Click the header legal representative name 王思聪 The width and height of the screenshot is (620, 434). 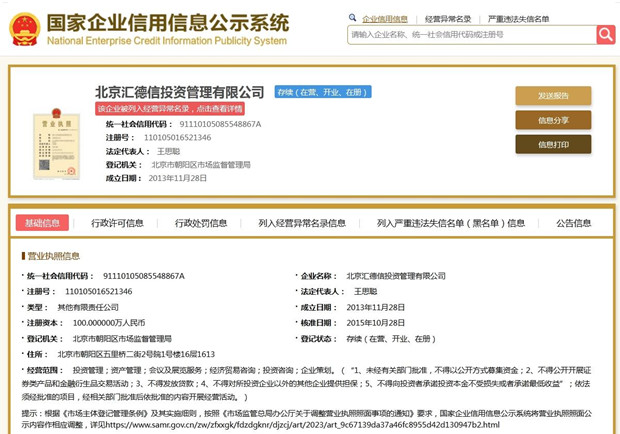168,151
